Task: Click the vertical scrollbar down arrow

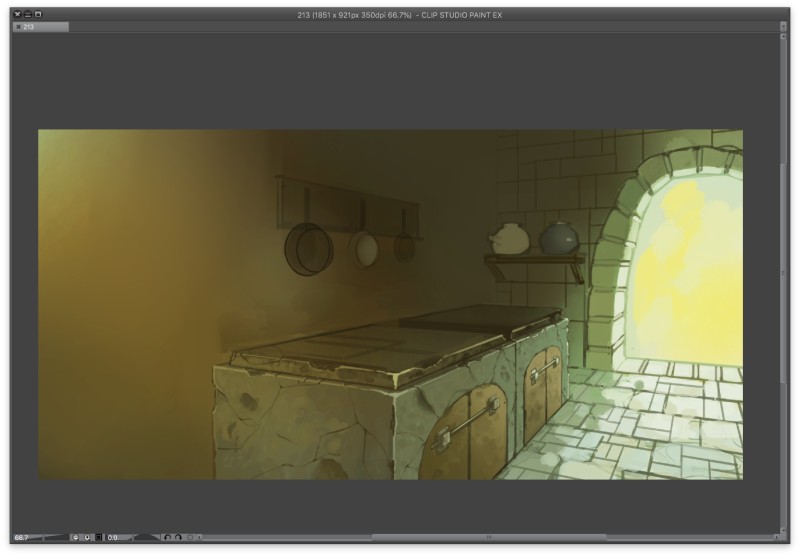Action: point(784,530)
